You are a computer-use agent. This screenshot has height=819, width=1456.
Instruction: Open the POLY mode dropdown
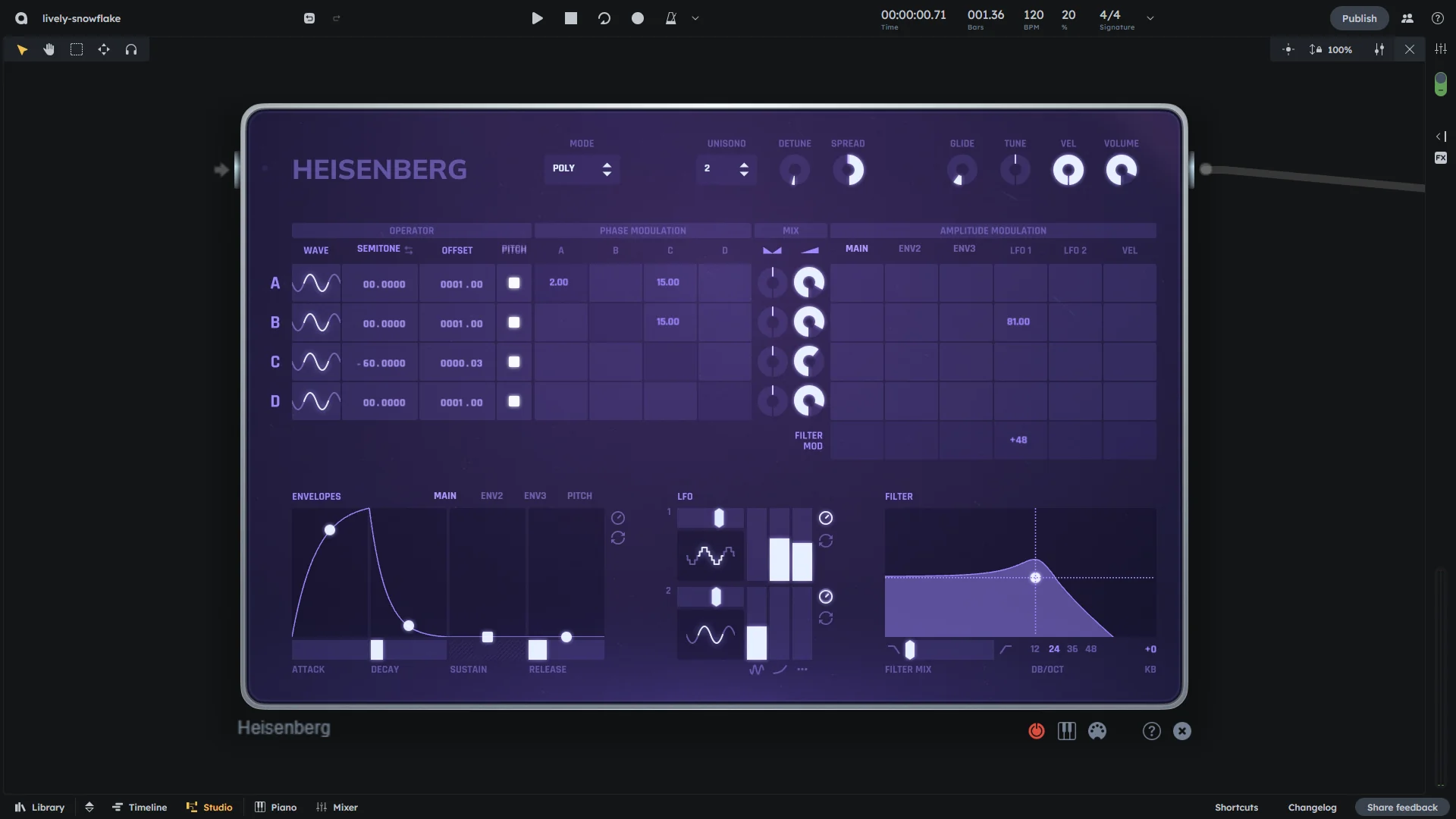[x=582, y=168]
